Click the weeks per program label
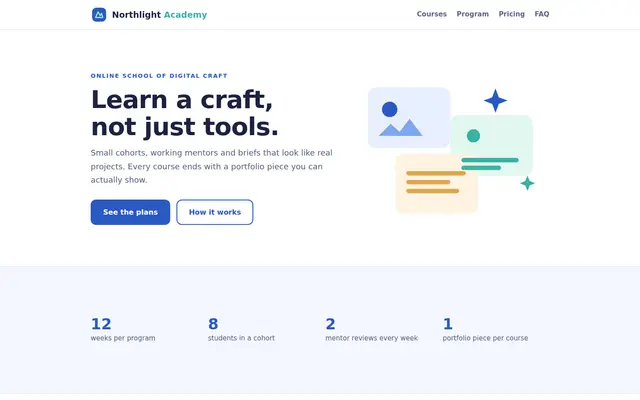Image resolution: width=640 pixels, height=400 pixels. (123, 338)
